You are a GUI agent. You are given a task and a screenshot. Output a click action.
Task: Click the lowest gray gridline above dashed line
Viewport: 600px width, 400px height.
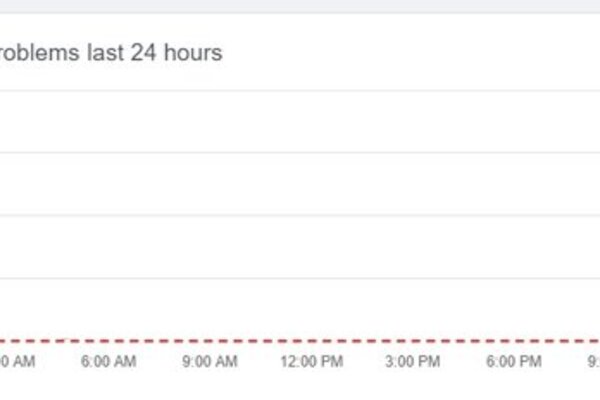[x=300, y=278]
